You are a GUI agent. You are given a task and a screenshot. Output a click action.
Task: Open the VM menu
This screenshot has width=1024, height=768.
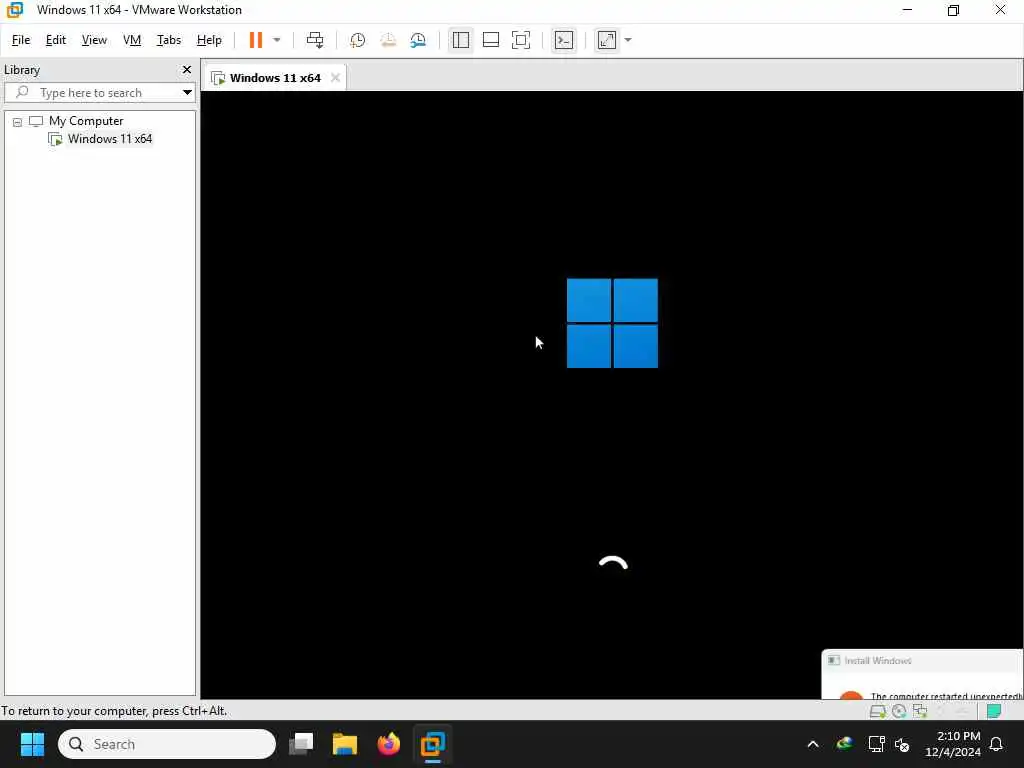point(132,40)
